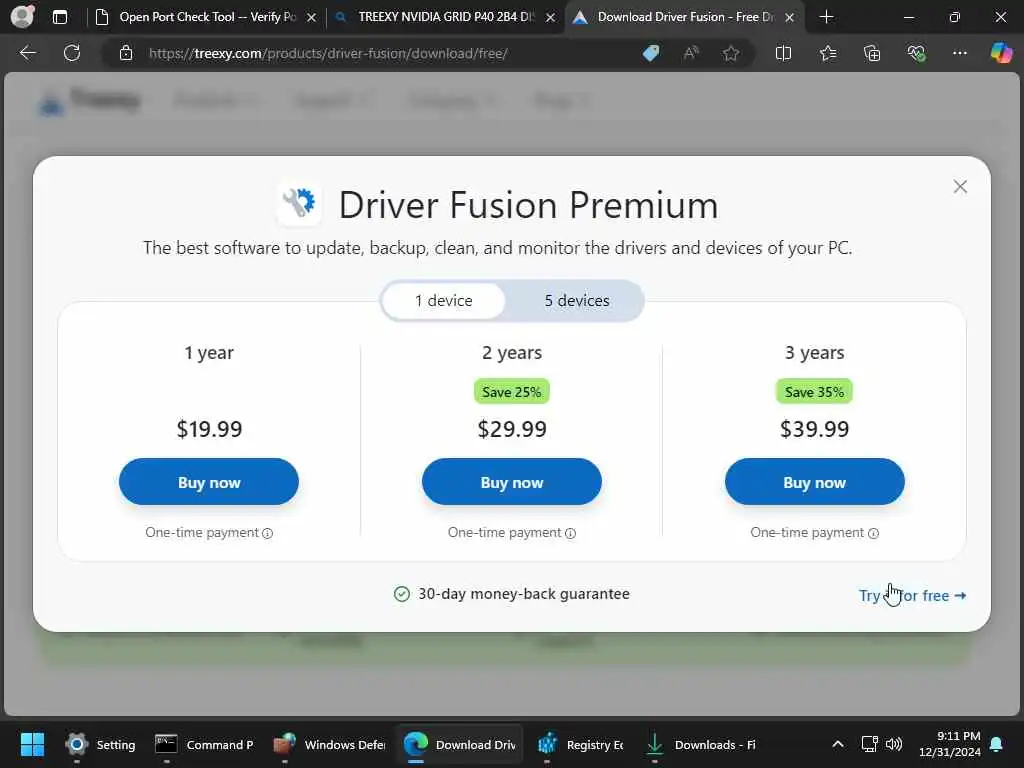The image size is (1024, 768).
Task: Open the tab actions menu icon
Action: click(x=60, y=17)
